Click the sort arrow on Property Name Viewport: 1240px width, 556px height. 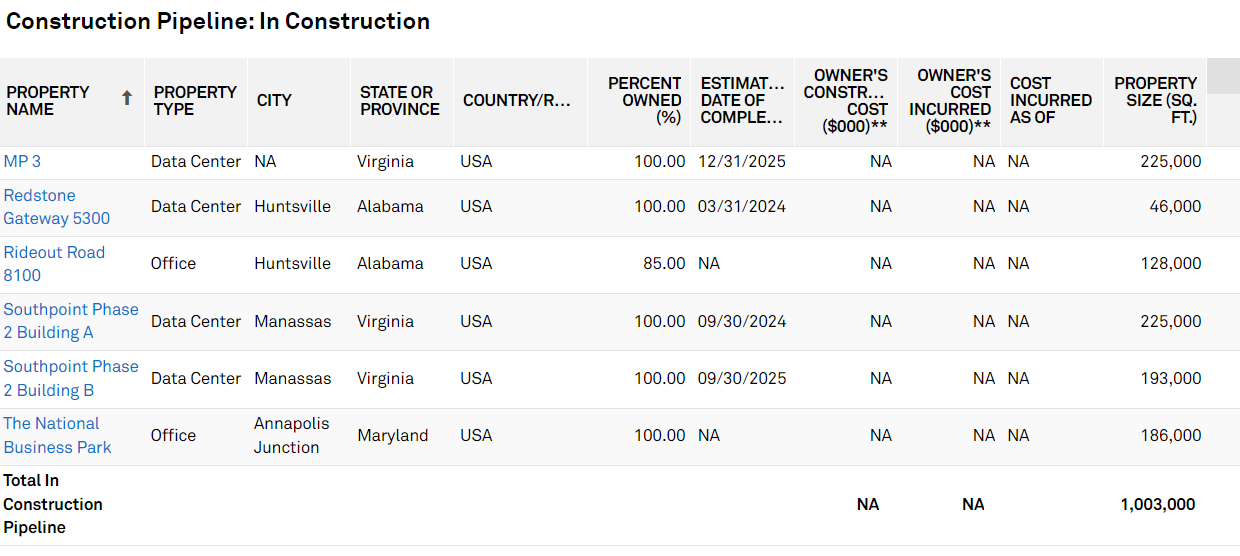(127, 98)
